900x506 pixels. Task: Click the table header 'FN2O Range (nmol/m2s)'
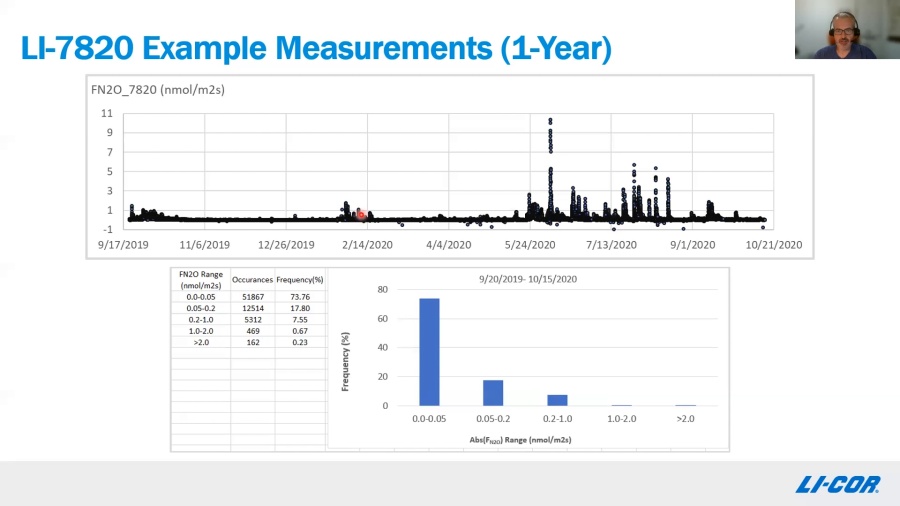tap(201, 280)
